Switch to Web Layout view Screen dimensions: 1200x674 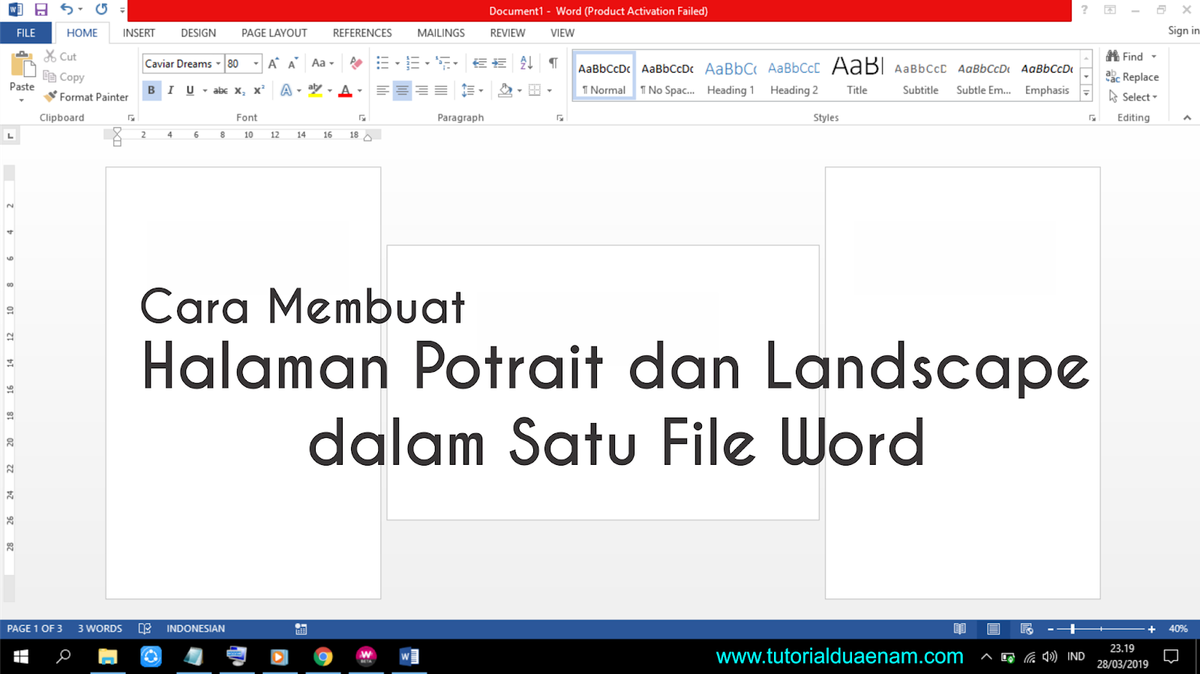coord(1026,629)
